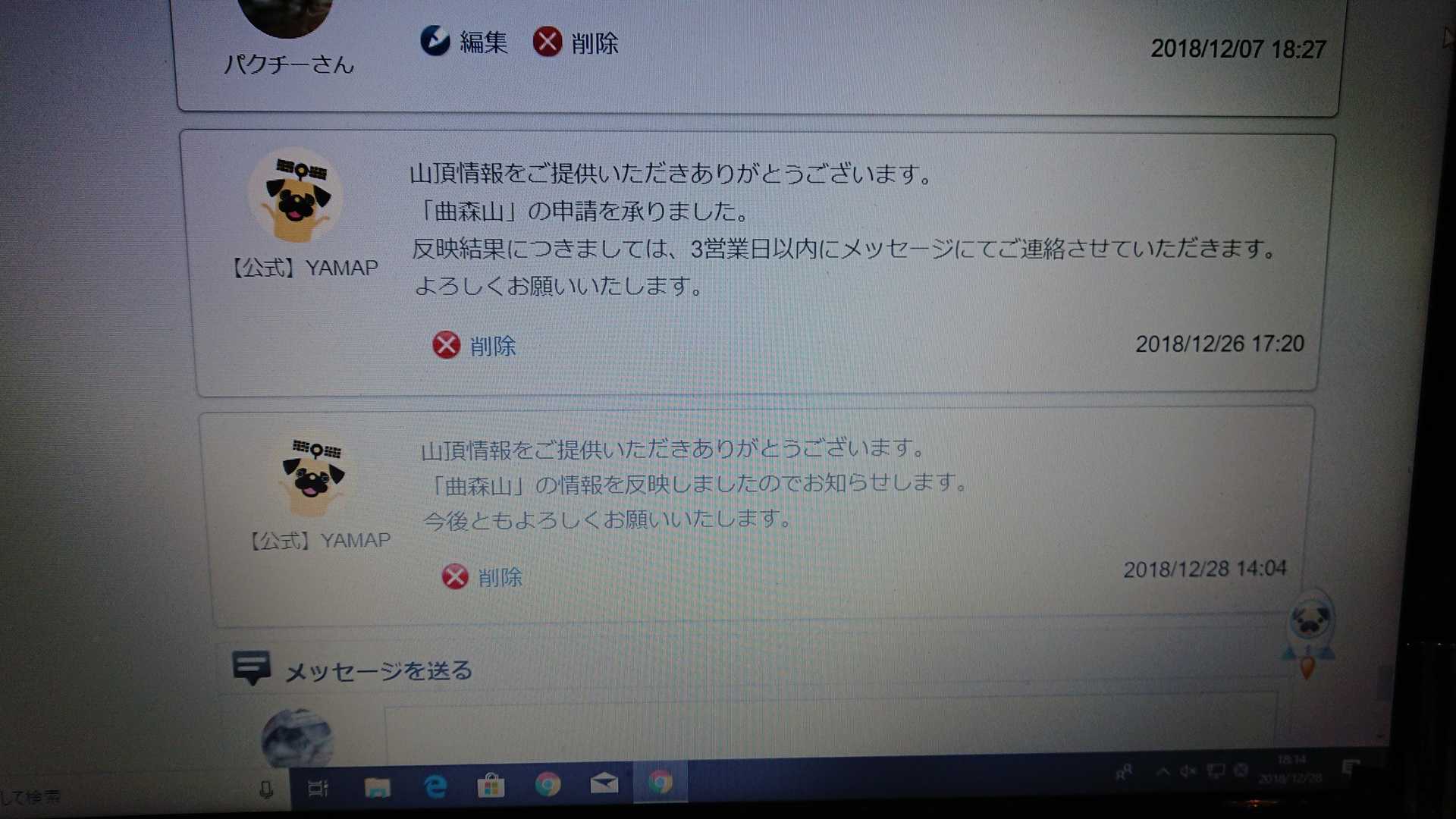Open the パクチーさん profile name link
Image resolution: width=1456 pixels, height=819 pixels.
(x=289, y=64)
